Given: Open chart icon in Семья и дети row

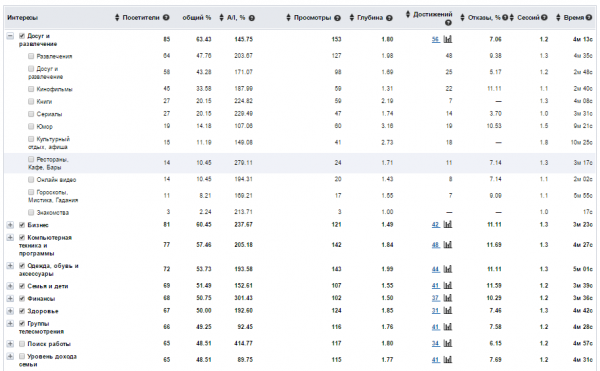Looking at the screenshot, I should (448, 285).
